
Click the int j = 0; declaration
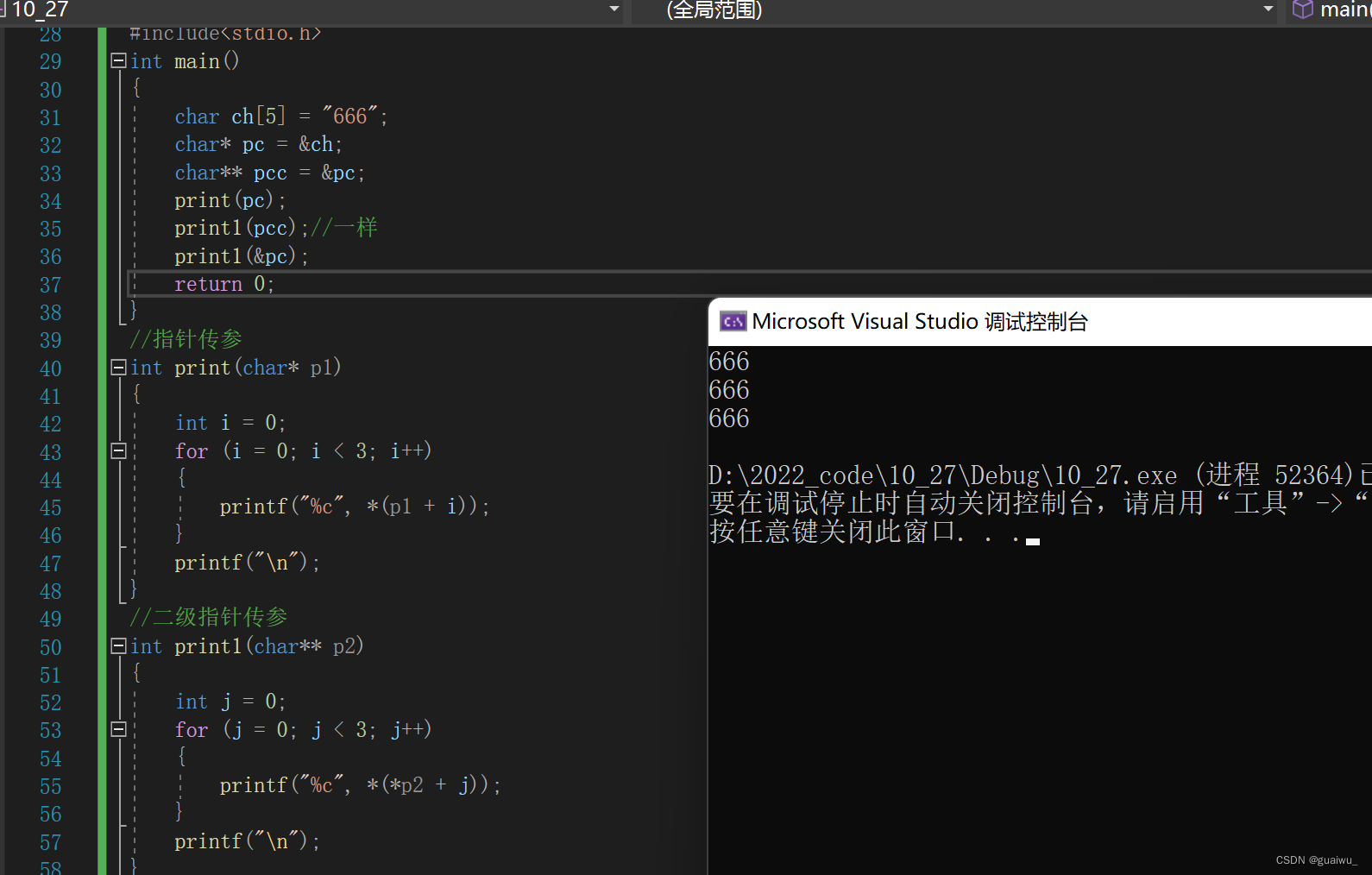(230, 702)
